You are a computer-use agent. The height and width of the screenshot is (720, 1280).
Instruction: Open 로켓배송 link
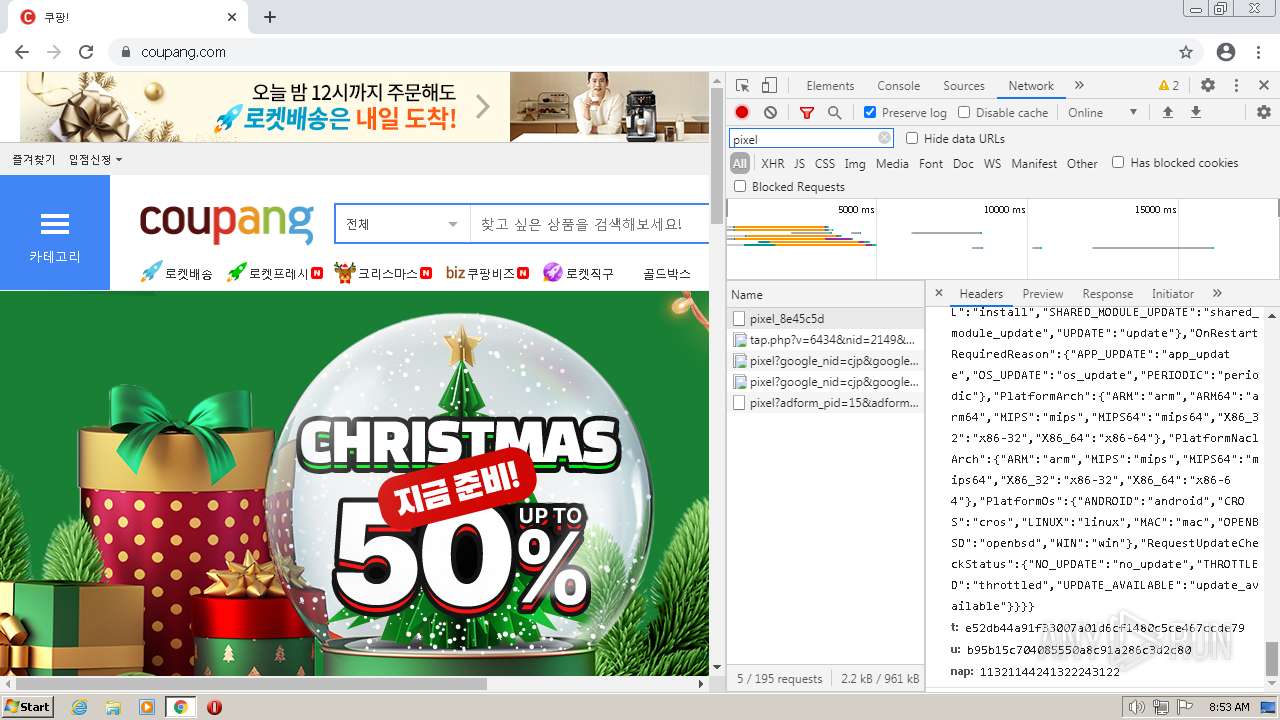click(176, 273)
